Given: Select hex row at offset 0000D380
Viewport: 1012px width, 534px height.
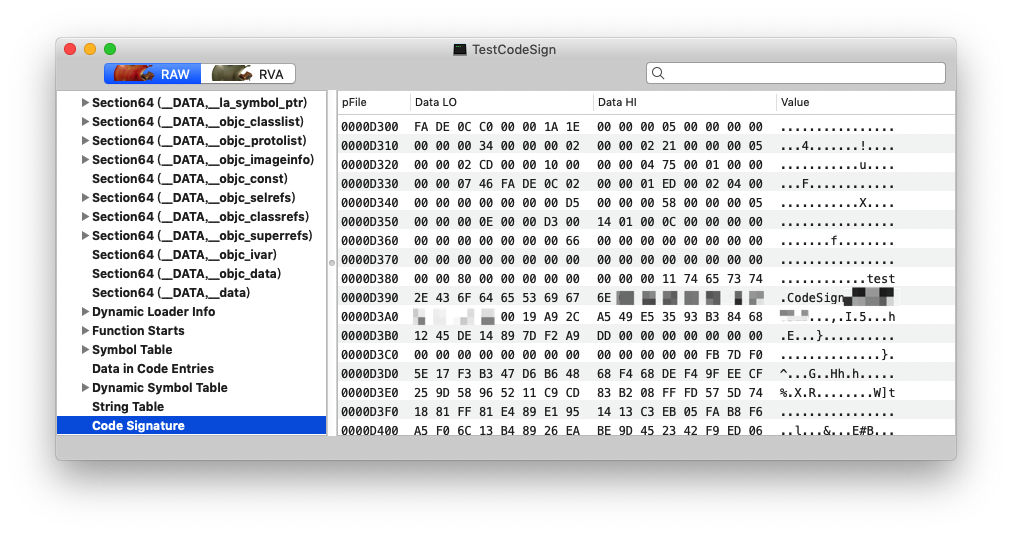Looking at the screenshot, I should 646,278.
